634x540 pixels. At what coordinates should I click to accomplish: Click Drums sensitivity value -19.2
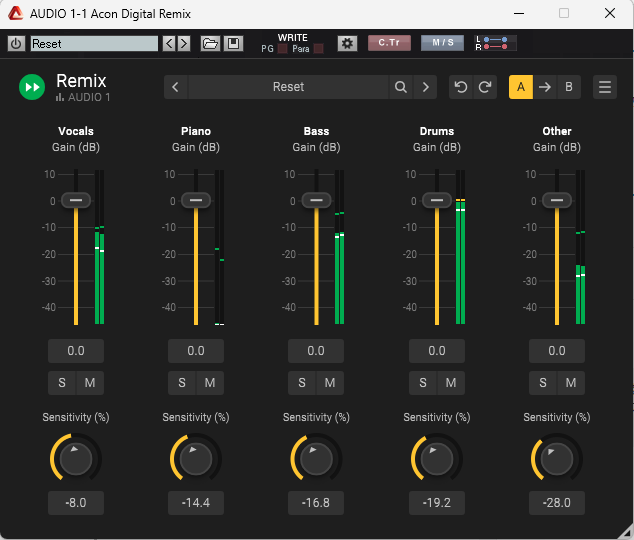click(437, 503)
